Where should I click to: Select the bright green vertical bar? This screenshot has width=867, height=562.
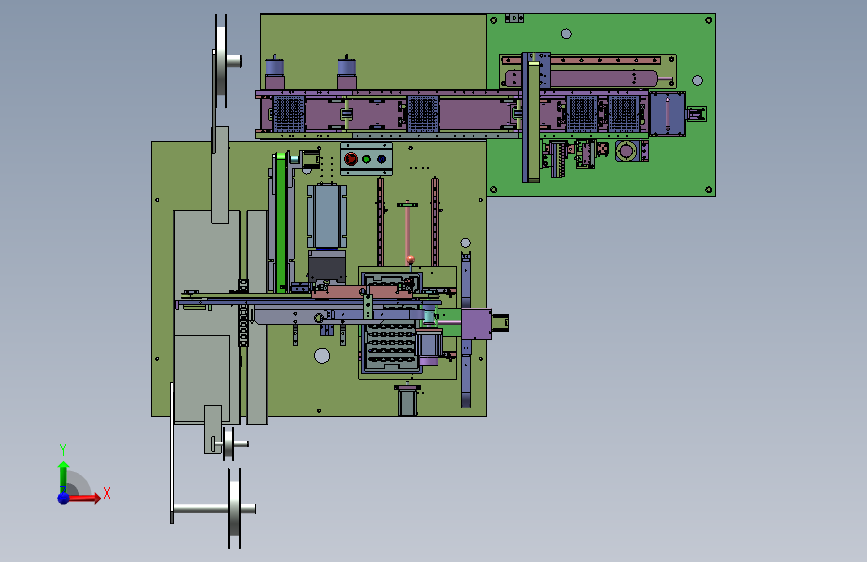click(x=281, y=222)
